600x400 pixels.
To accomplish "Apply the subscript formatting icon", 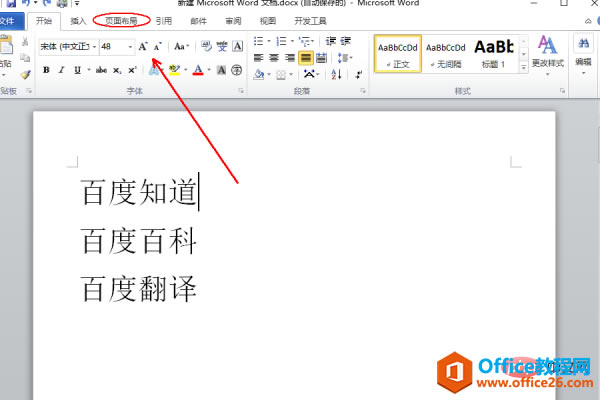I will point(117,70).
